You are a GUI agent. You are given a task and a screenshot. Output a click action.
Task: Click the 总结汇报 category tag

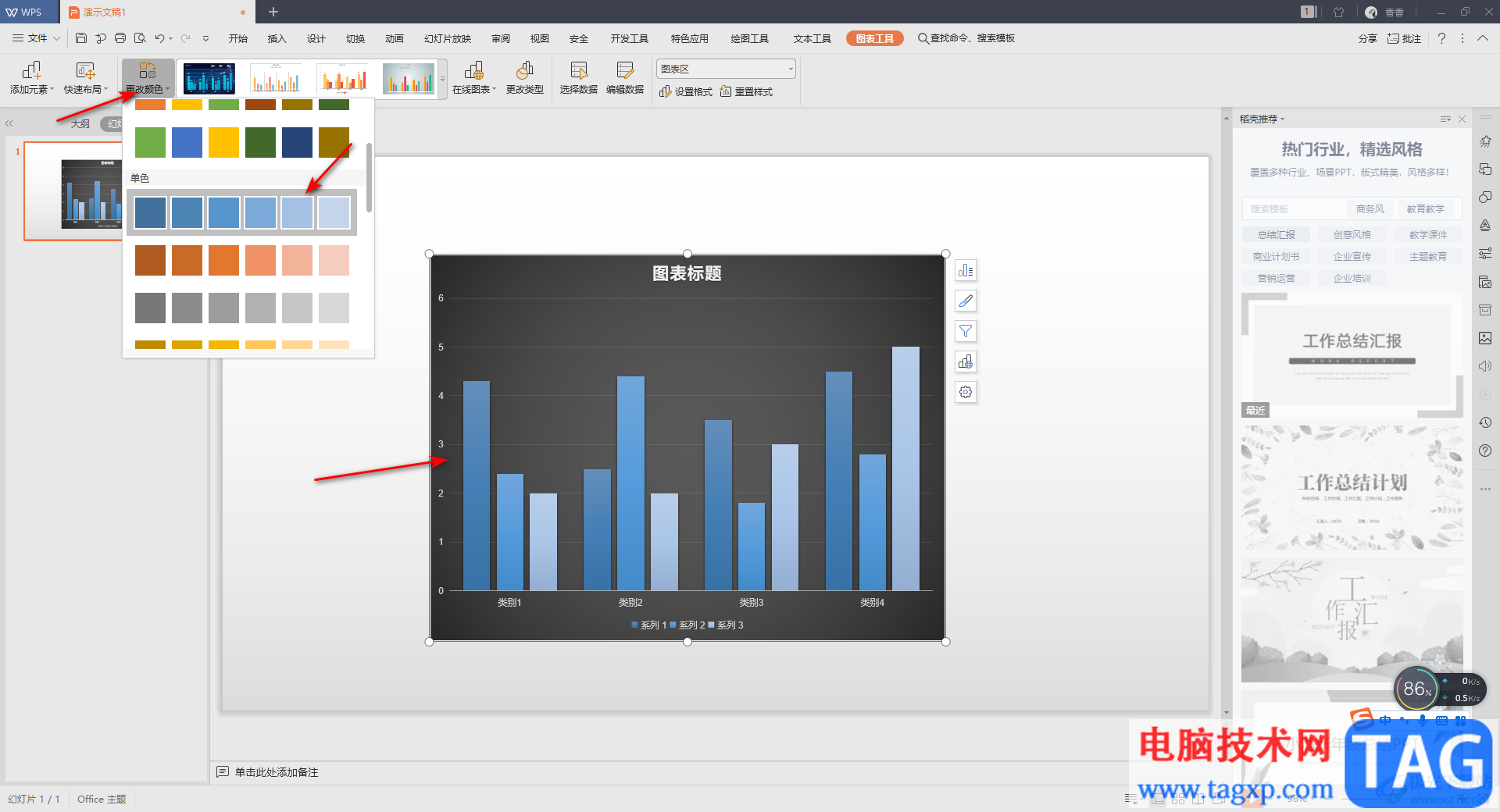click(1277, 234)
